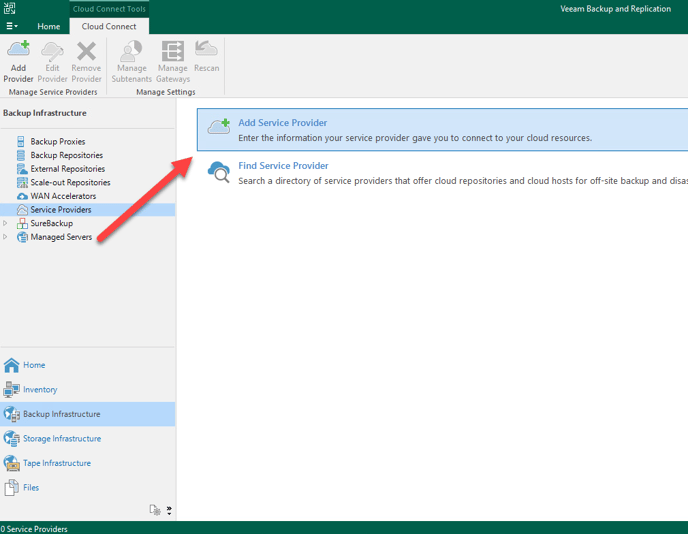The height and width of the screenshot is (534, 688).
Task: Click the Edit Provider ribbon icon
Action: 52,51
